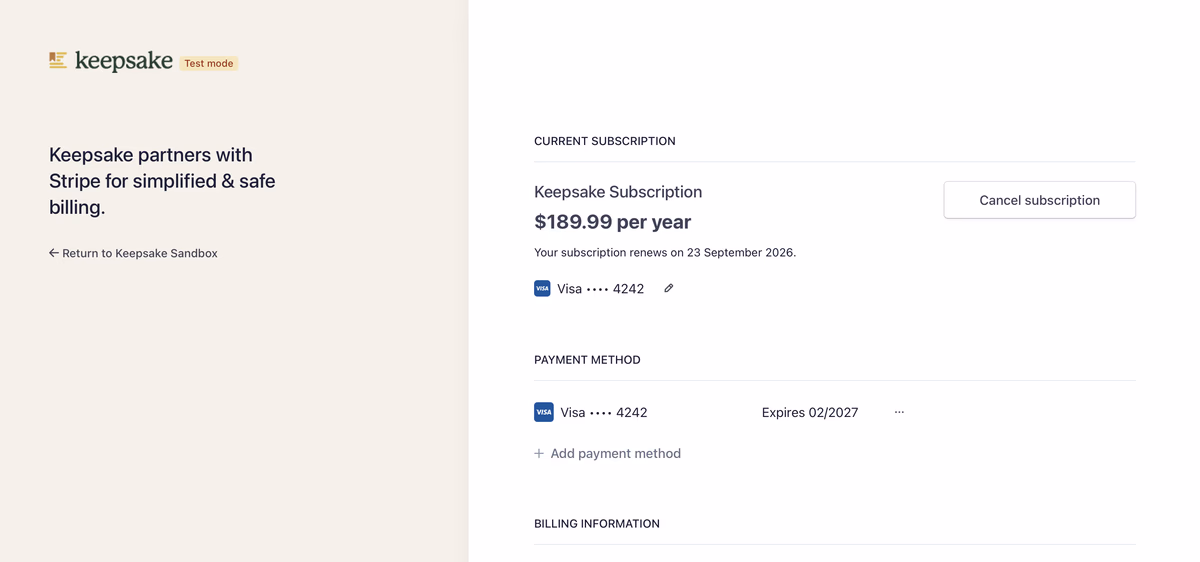Select the $189.99 per year price

(x=612, y=222)
